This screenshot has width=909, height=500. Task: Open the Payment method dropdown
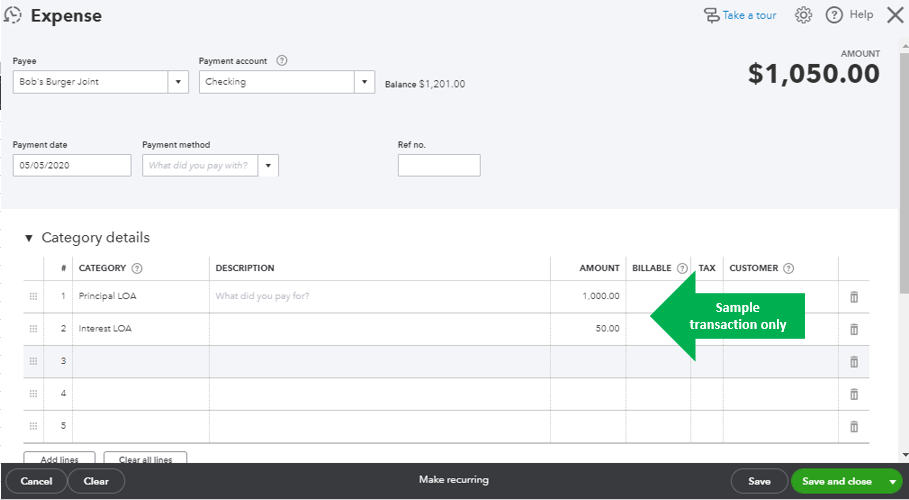[x=268, y=165]
